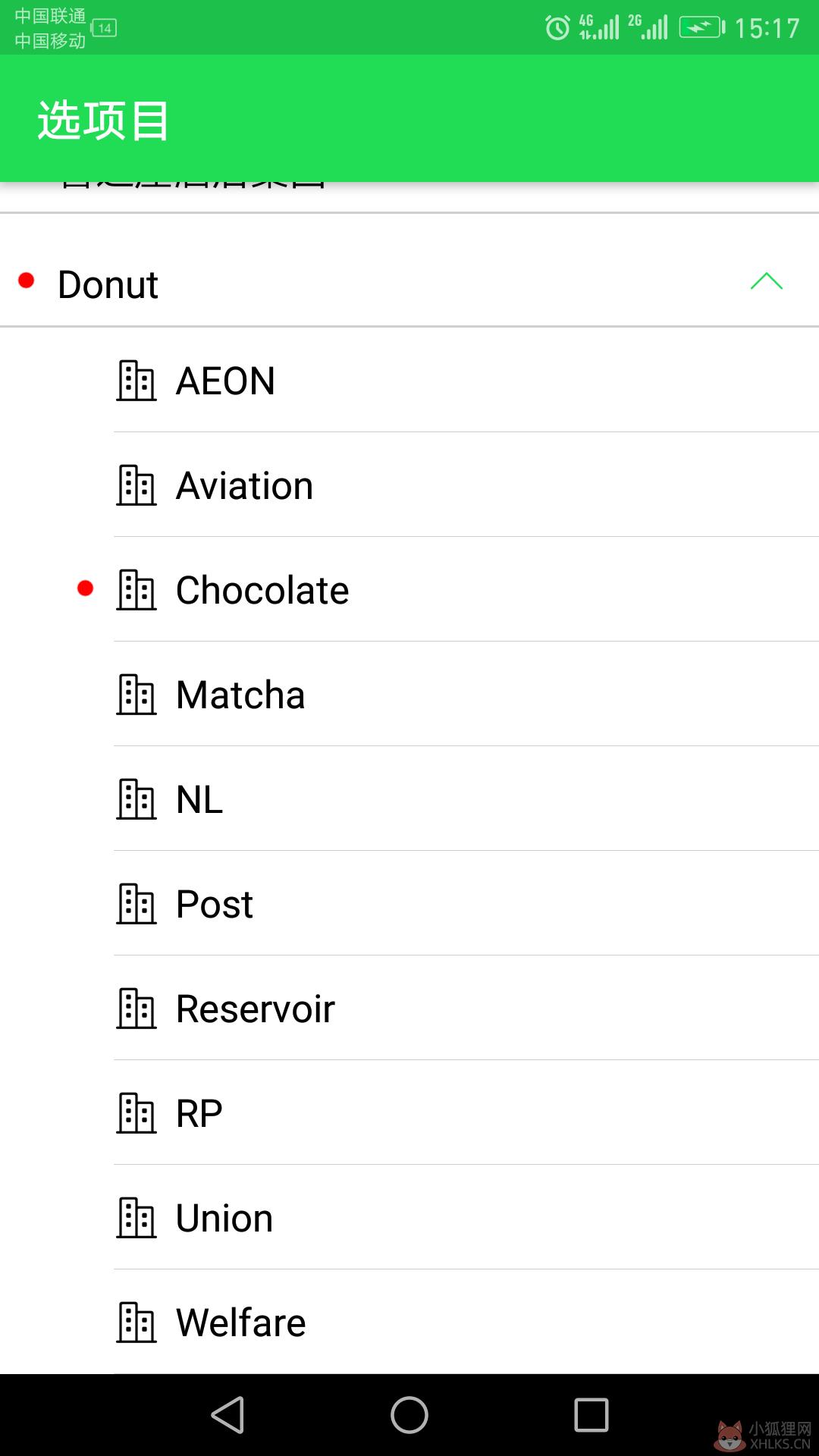This screenshot has width=819, height=1456.
Task: Tap the red dot next to Donut
Action: point(27,281)
